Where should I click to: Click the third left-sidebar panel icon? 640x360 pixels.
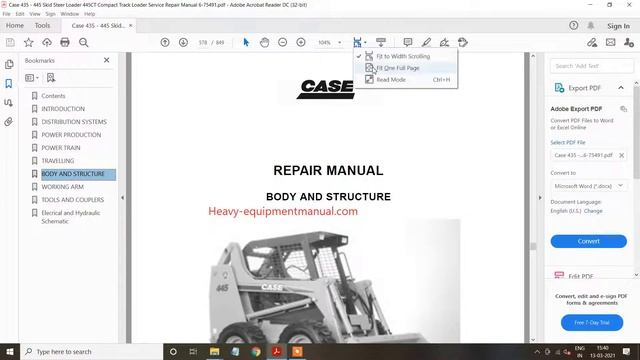[x=9, y=102]
